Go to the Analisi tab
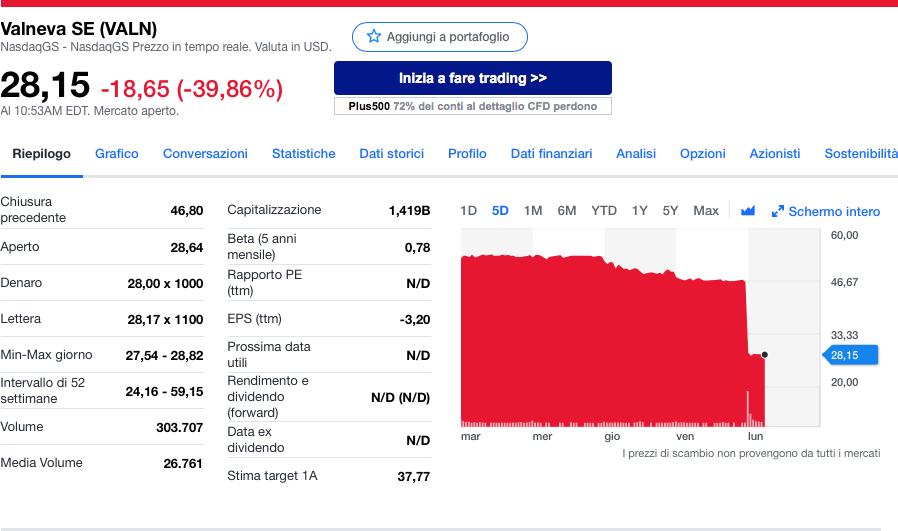 pos(636,154)
